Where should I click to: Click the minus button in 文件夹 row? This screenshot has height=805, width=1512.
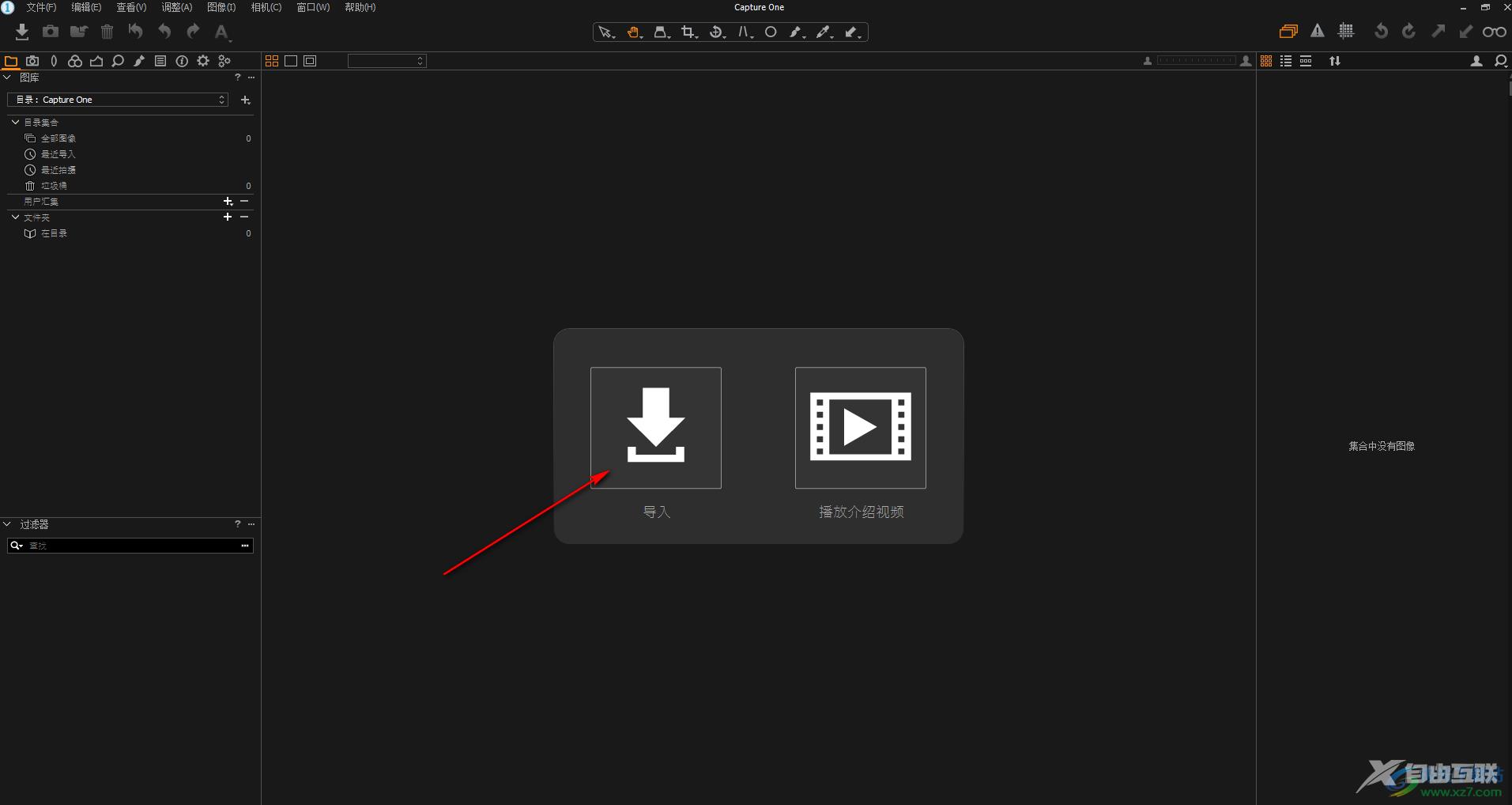click(244, 217)
